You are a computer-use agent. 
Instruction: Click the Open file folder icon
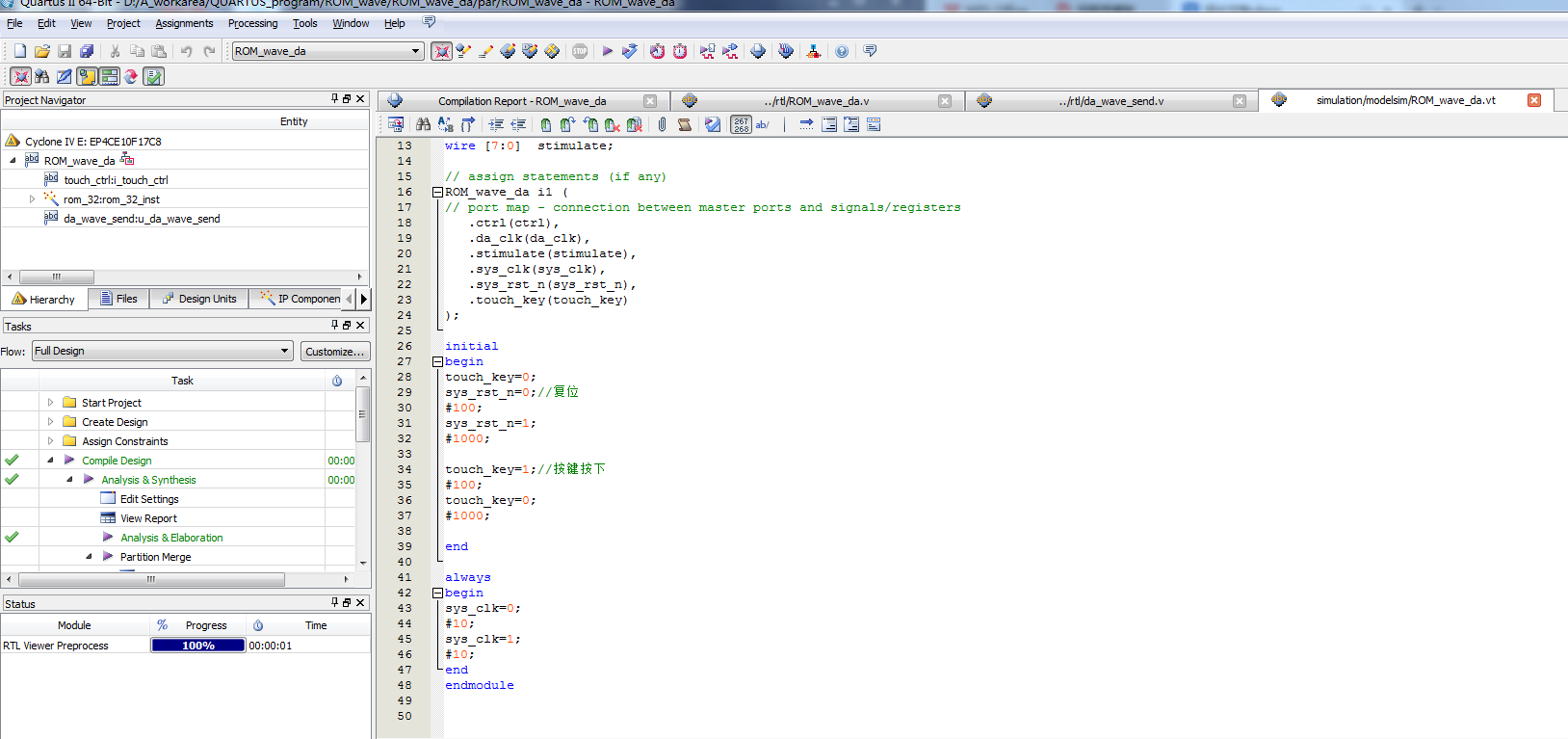pos(42,51)
